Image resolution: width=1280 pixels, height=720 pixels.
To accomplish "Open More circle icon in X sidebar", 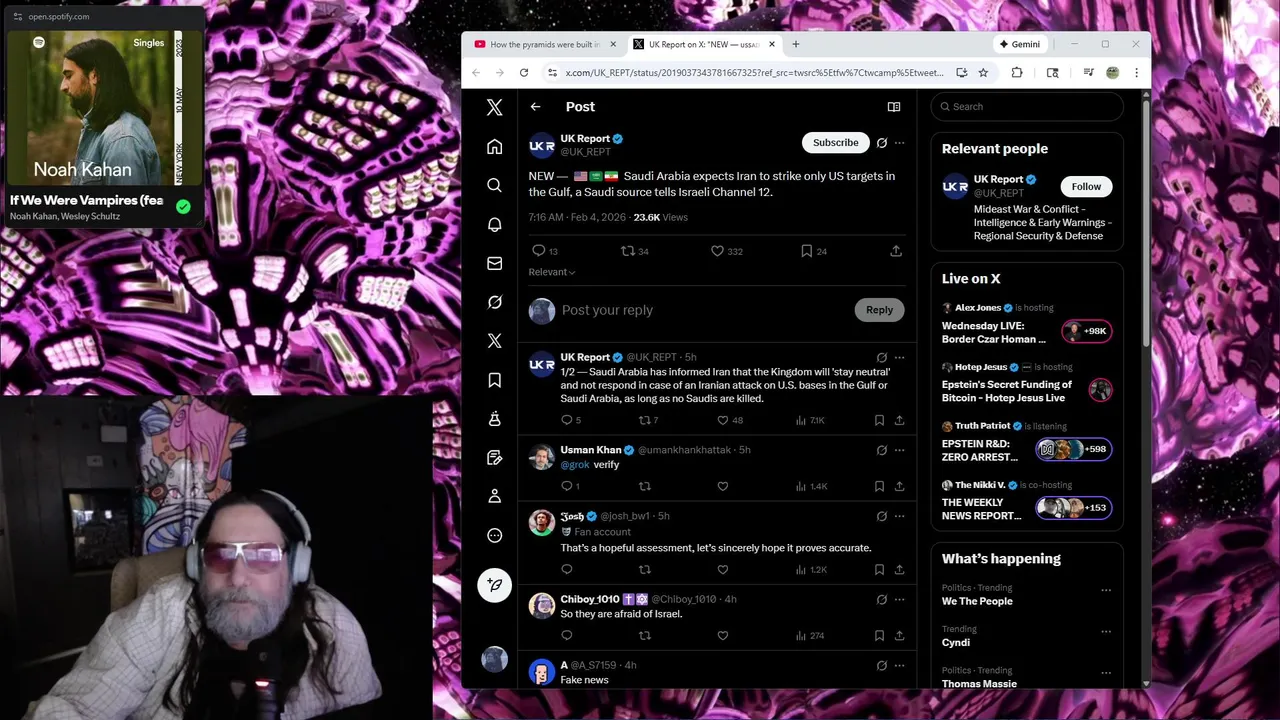I will click(494, 535).
